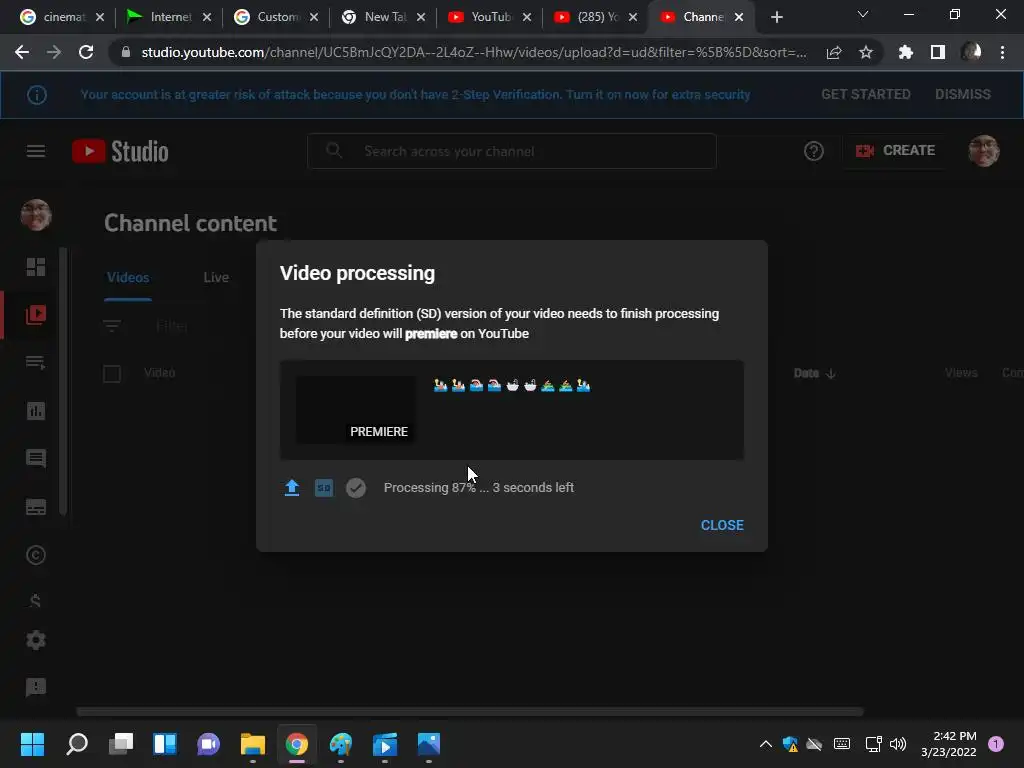Share this page icon in address bar
1024x768 pixels.
point(833,52)
